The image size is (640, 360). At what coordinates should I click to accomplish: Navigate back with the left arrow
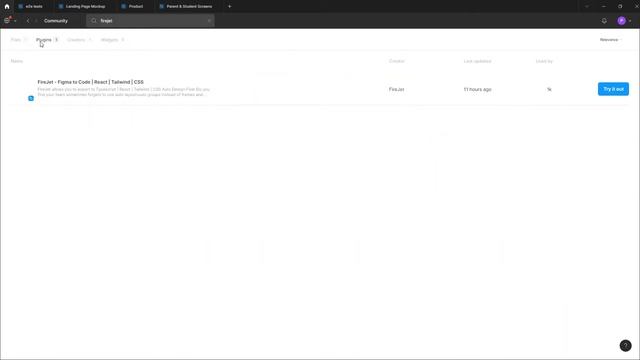coord(28,21)
